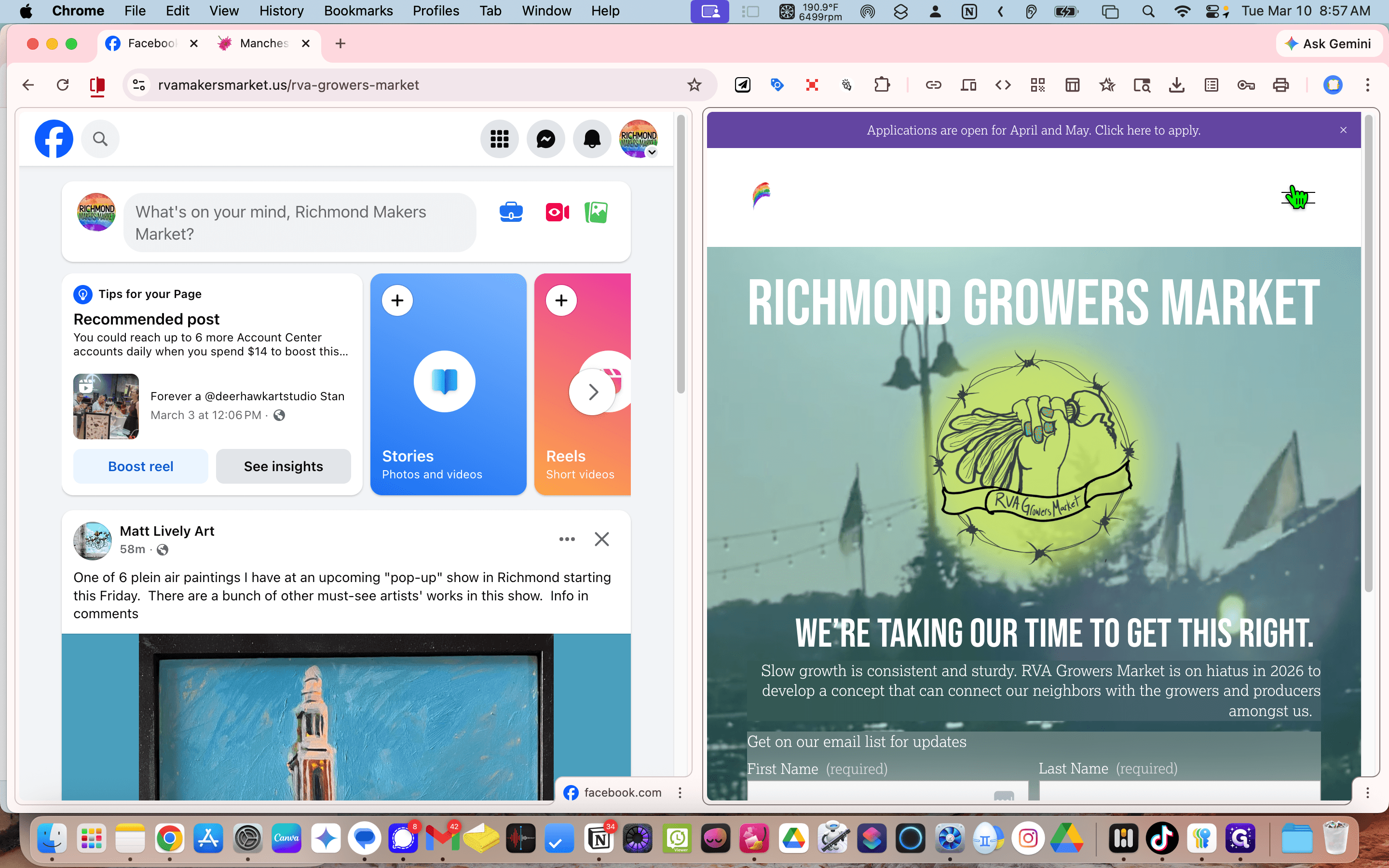Switch to the Manchester tab
This screenshot has height=868, width=1389.
[263, 43]
